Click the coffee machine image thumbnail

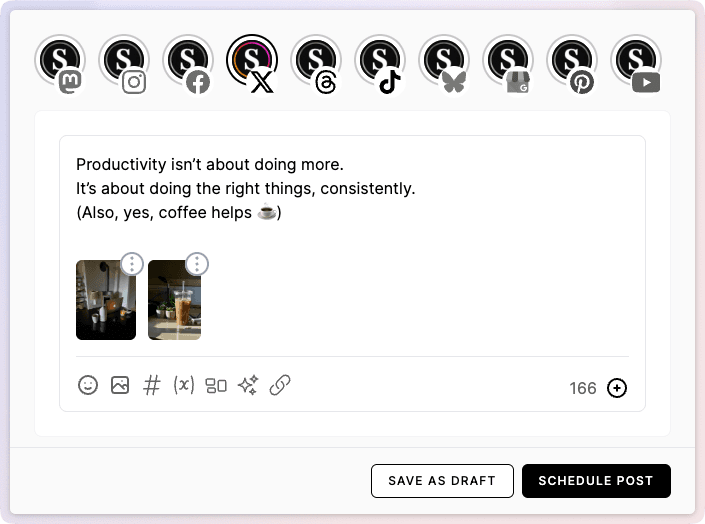point(106,300)
